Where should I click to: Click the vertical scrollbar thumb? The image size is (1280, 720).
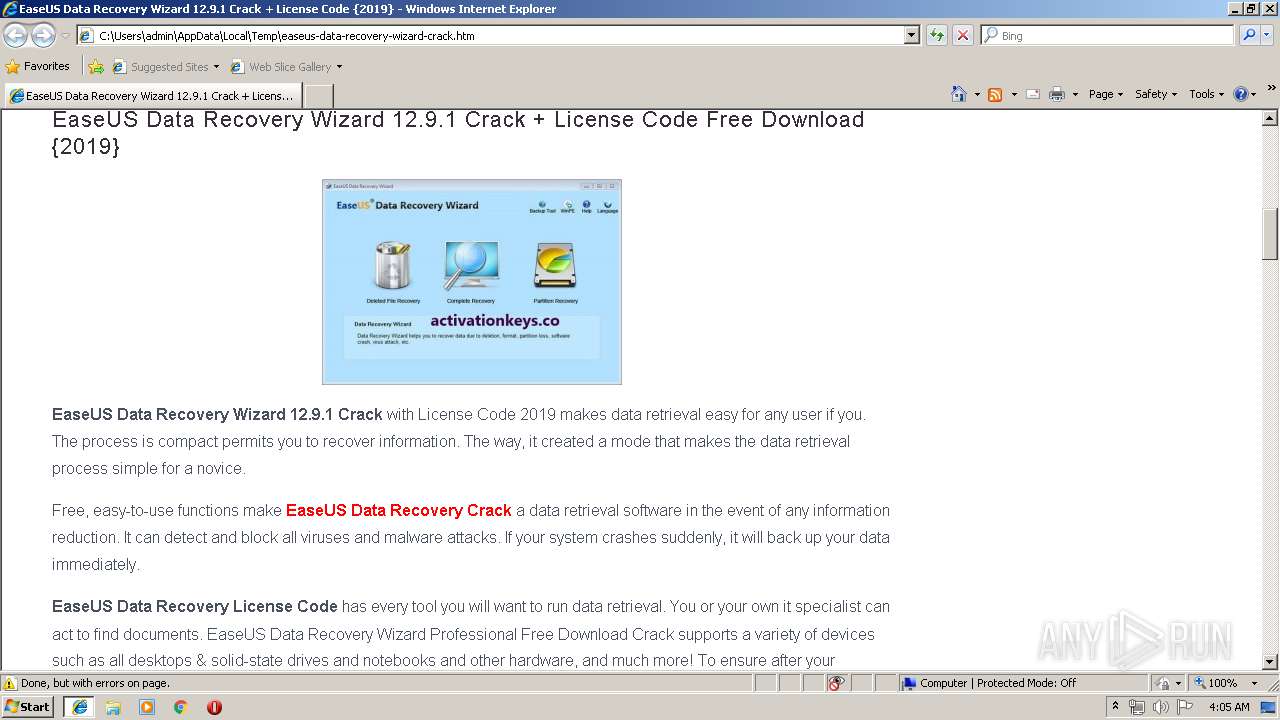click(1270, 233)
